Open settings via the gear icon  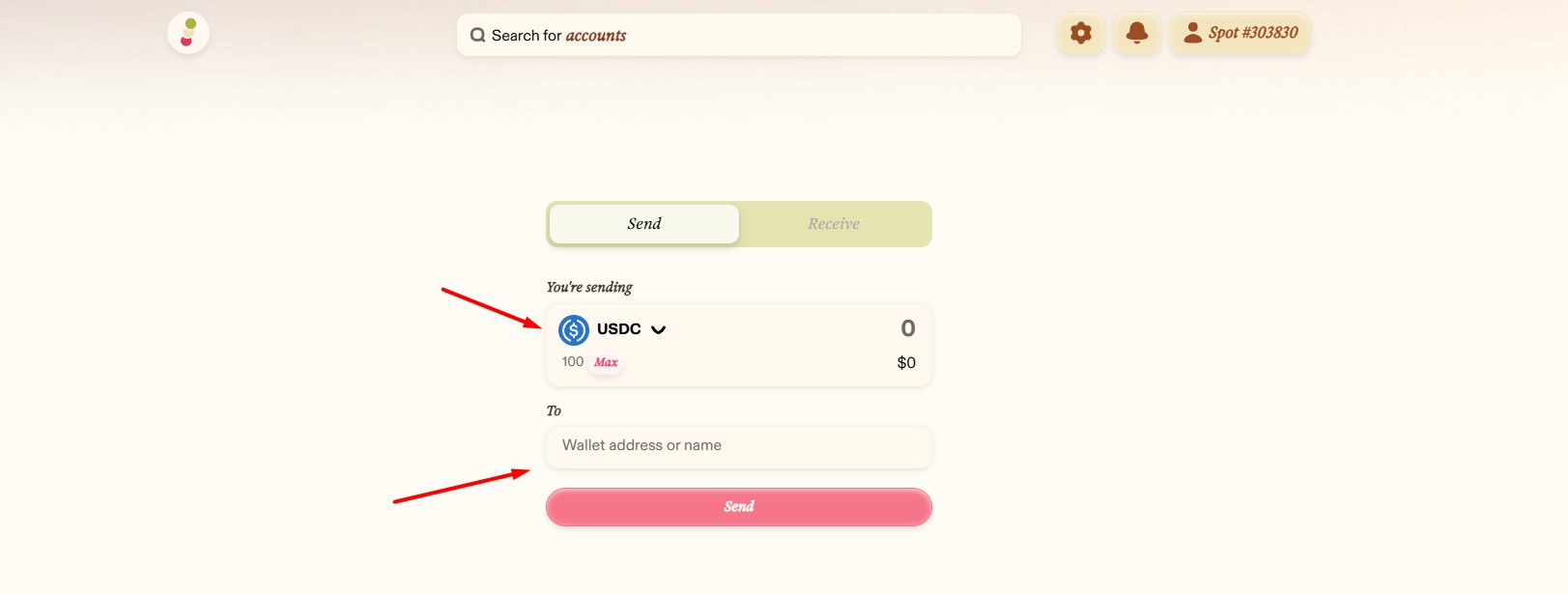[1081, 33]
